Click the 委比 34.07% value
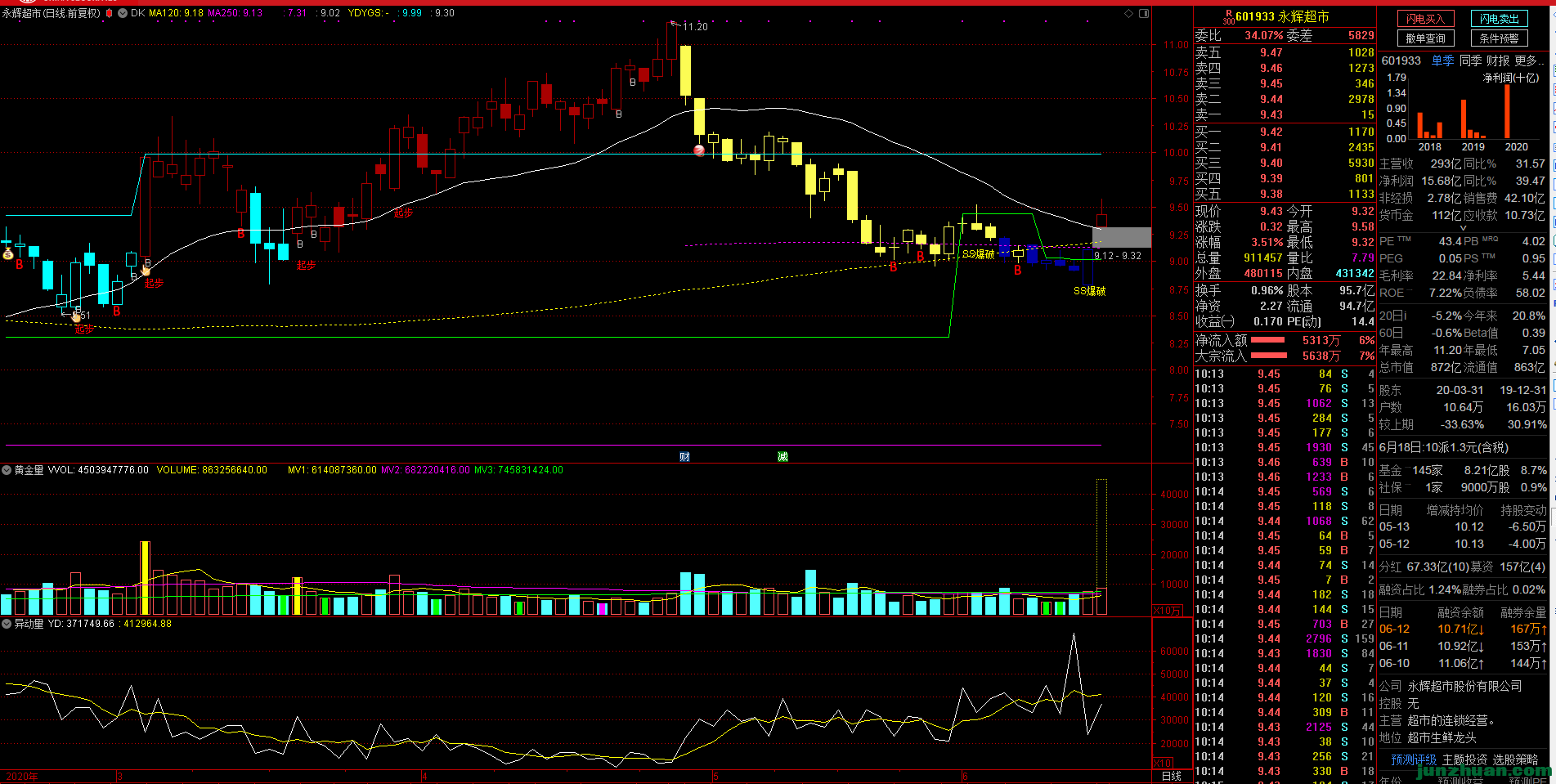The height and width of the screenshot is (784, 1556). [1263, 35]
